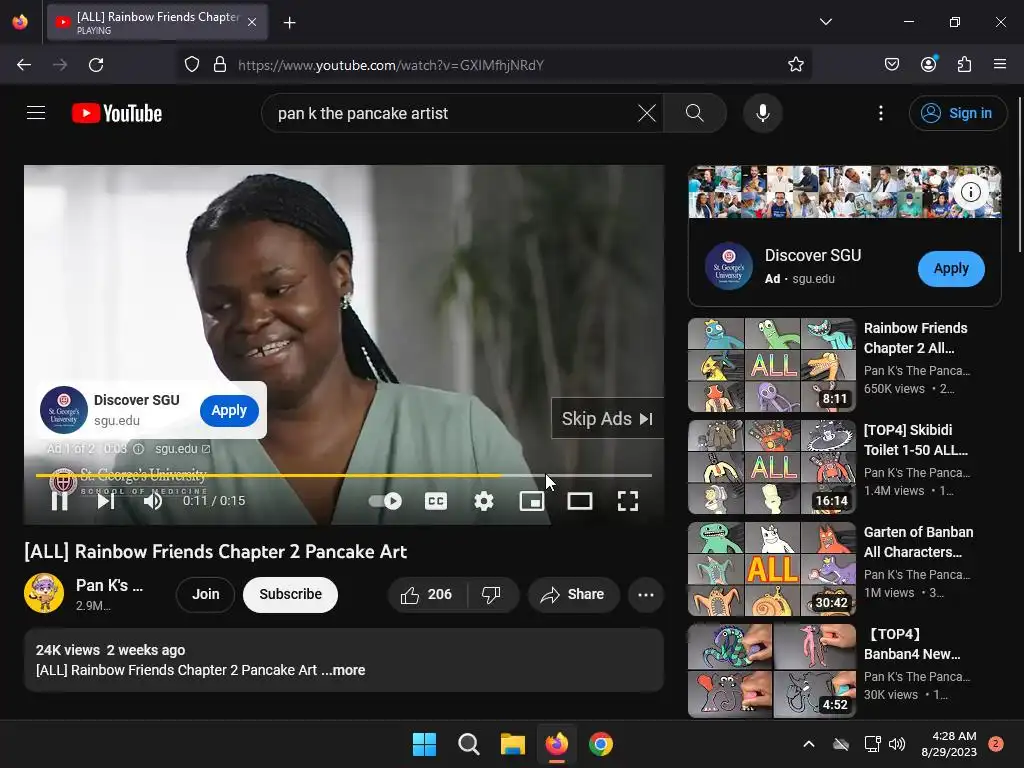Open system volume tray icon
Image resolution: width=1024 pixels, height=768 pixels.
click(897, 744)
